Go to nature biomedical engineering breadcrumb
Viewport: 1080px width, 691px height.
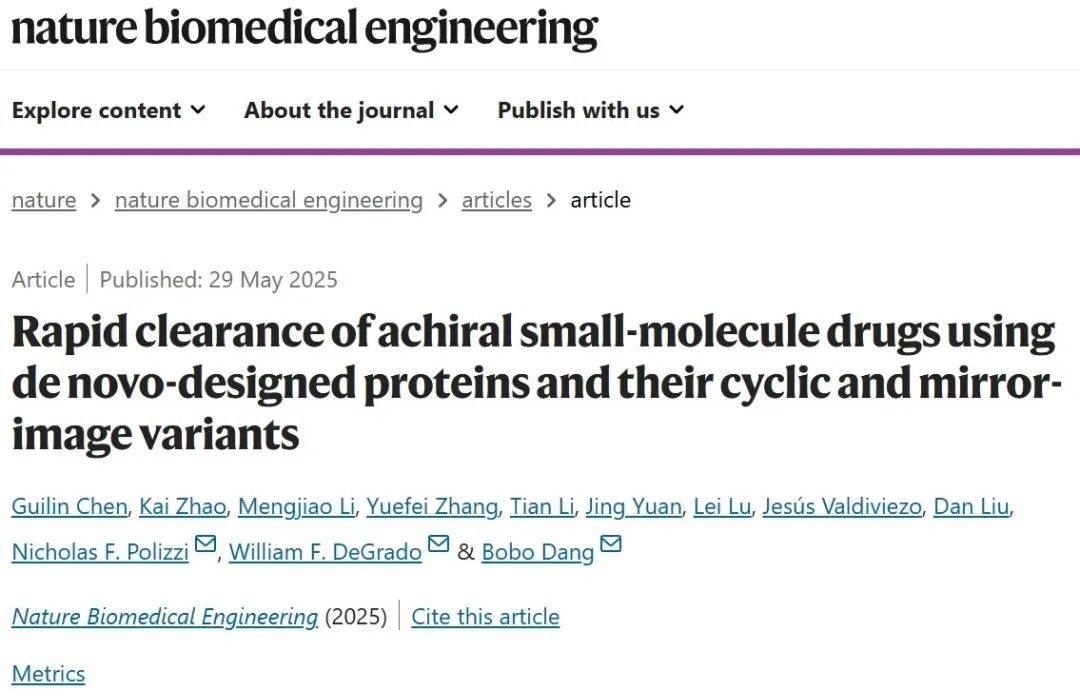pos(269,200)
